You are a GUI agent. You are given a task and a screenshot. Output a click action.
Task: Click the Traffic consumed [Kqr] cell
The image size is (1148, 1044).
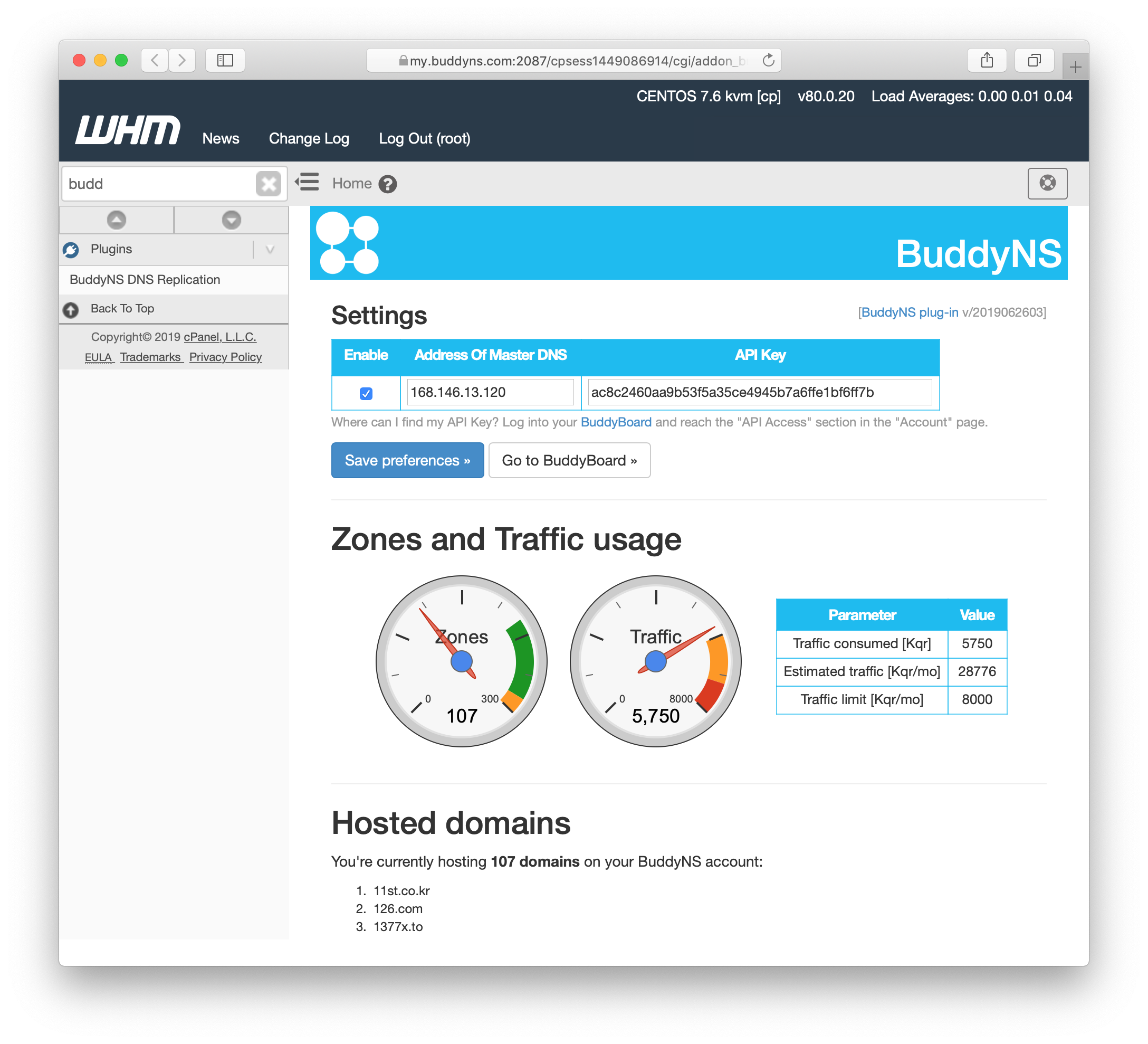pyautogui.click(x=862, y=643)
